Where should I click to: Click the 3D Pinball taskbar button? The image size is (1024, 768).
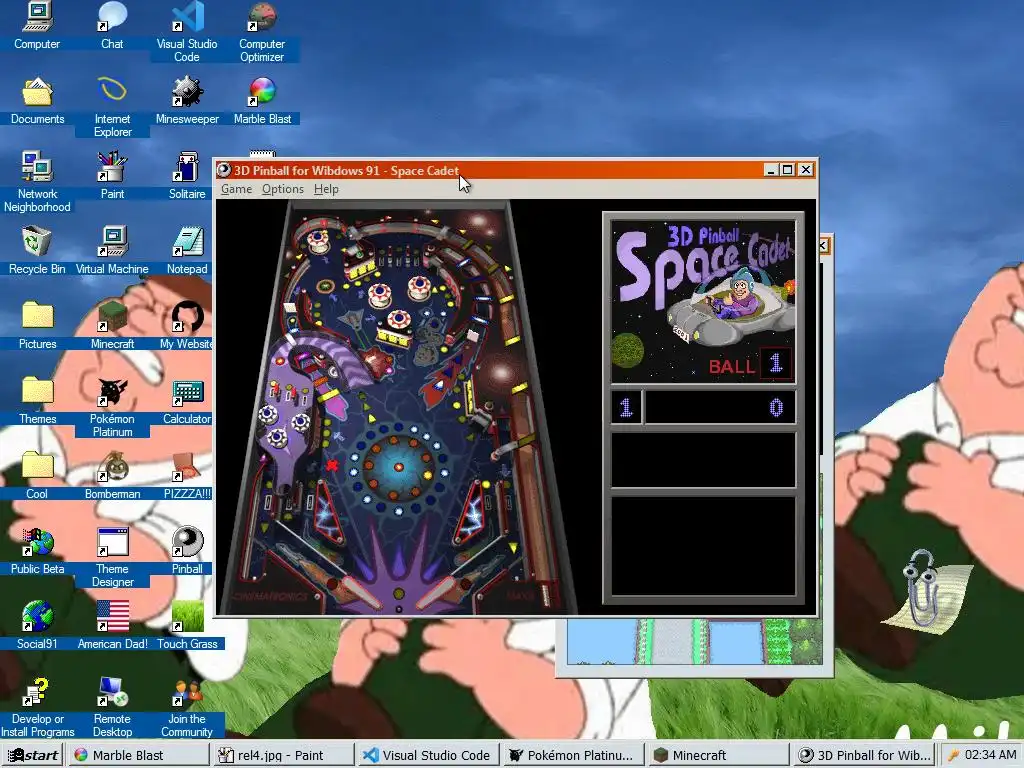pyautogui.click(x=863, y=755)
